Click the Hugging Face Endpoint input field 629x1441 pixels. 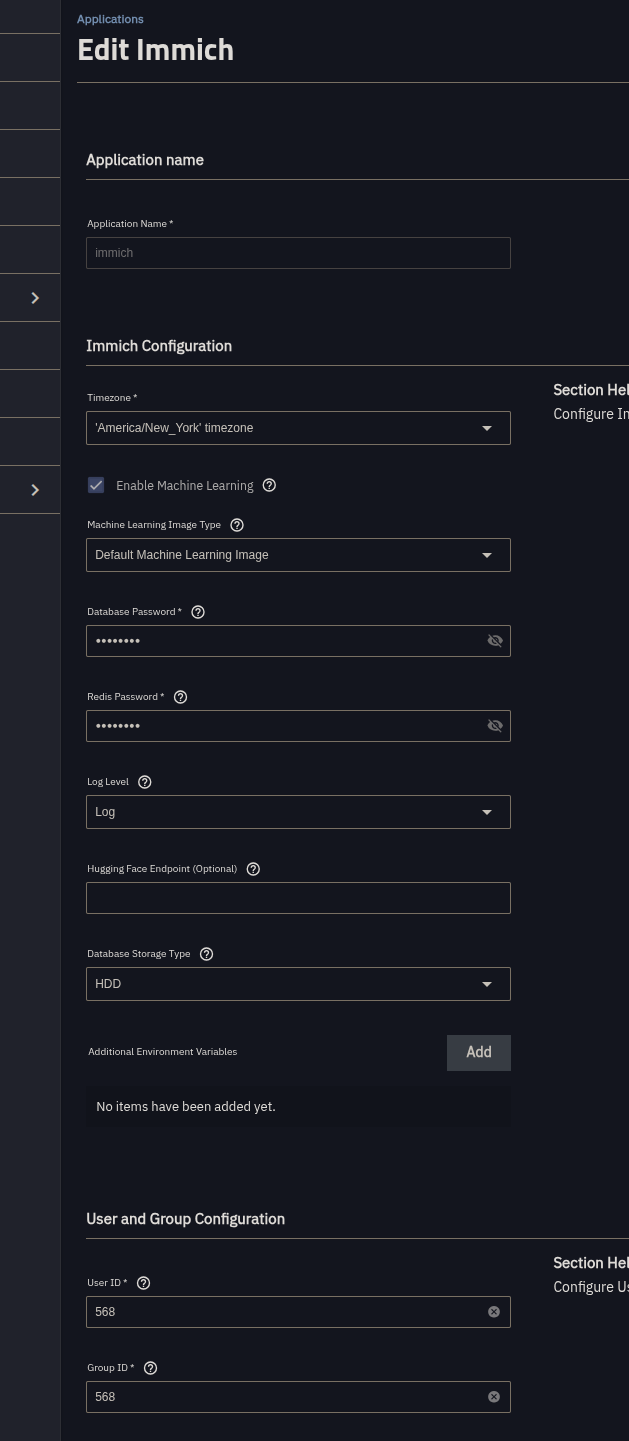(x=298, y=898)
